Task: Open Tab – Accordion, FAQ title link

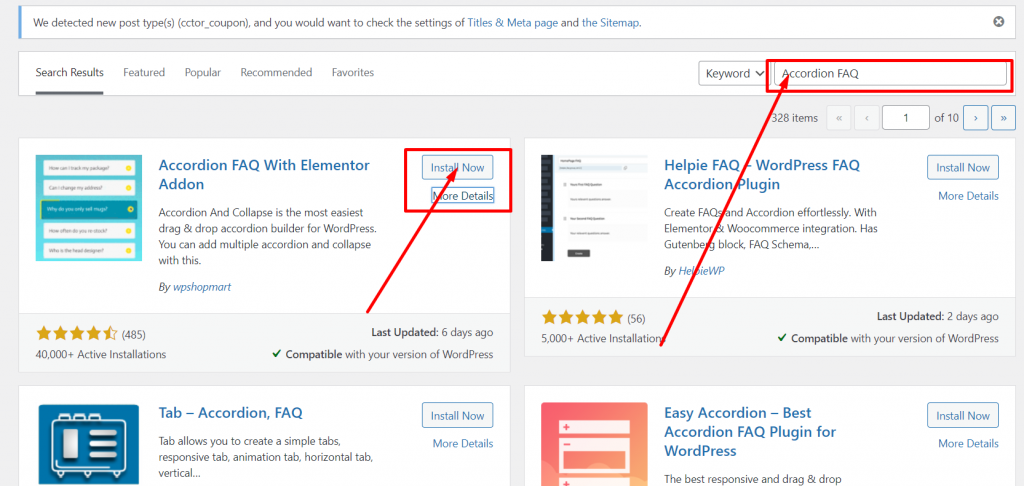Action: point(231,413)
